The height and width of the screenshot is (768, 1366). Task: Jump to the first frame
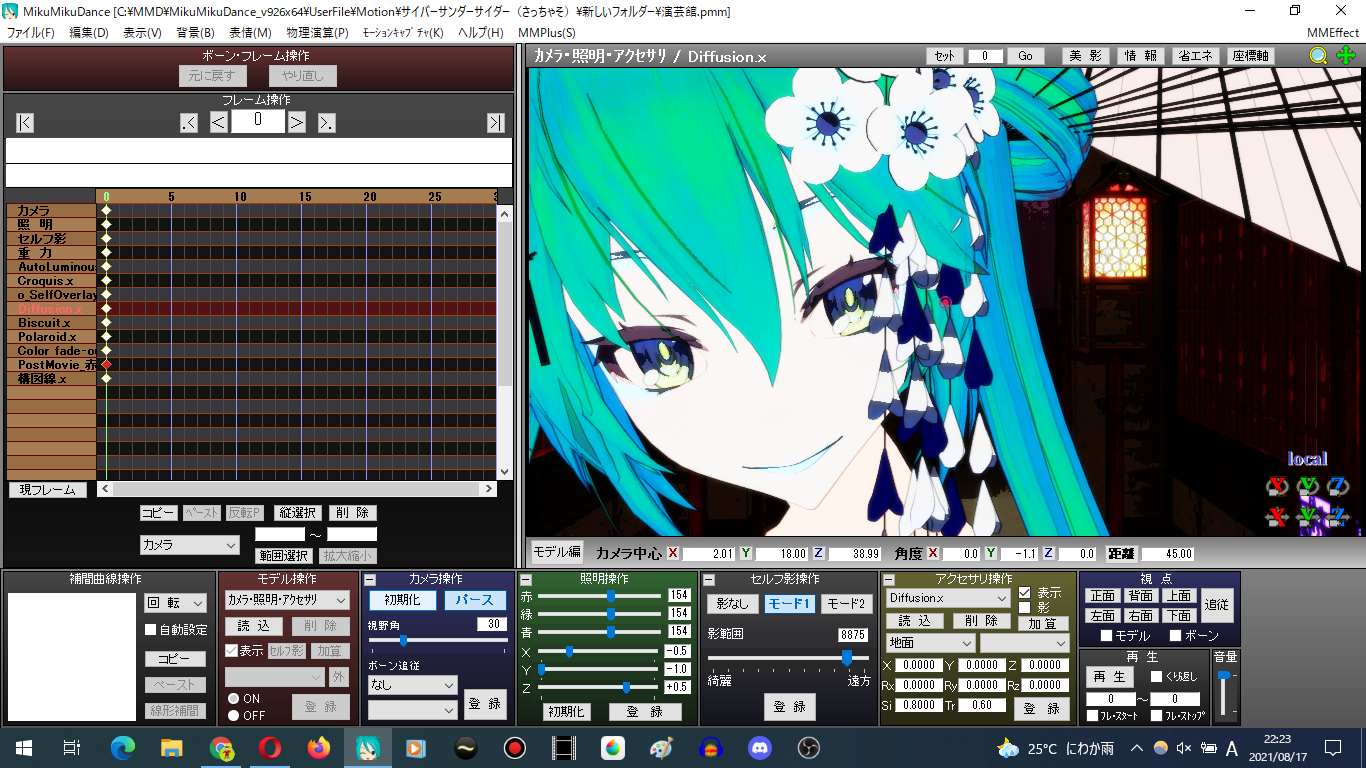(x=25, y=122)
